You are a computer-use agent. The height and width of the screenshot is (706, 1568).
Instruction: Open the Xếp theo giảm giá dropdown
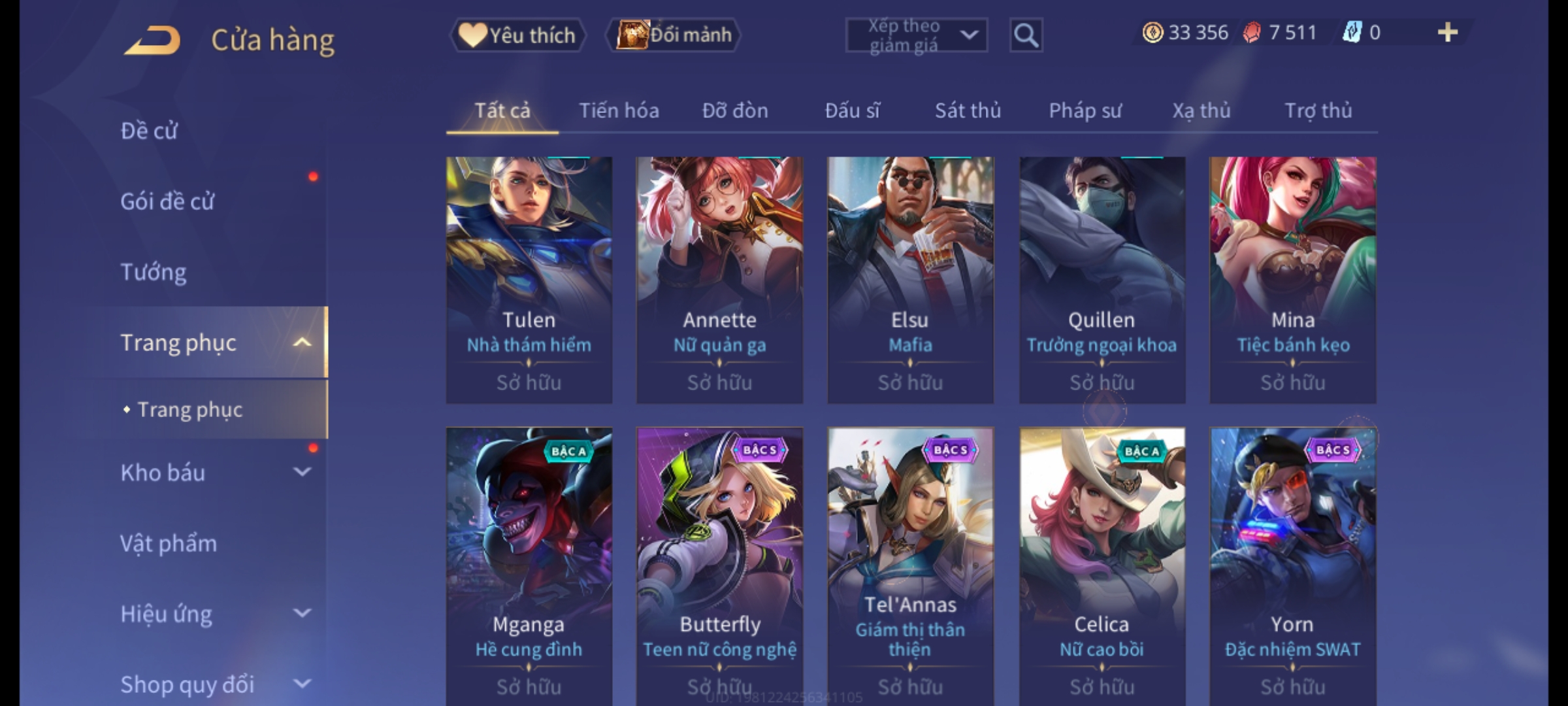(x=916, y=35)
